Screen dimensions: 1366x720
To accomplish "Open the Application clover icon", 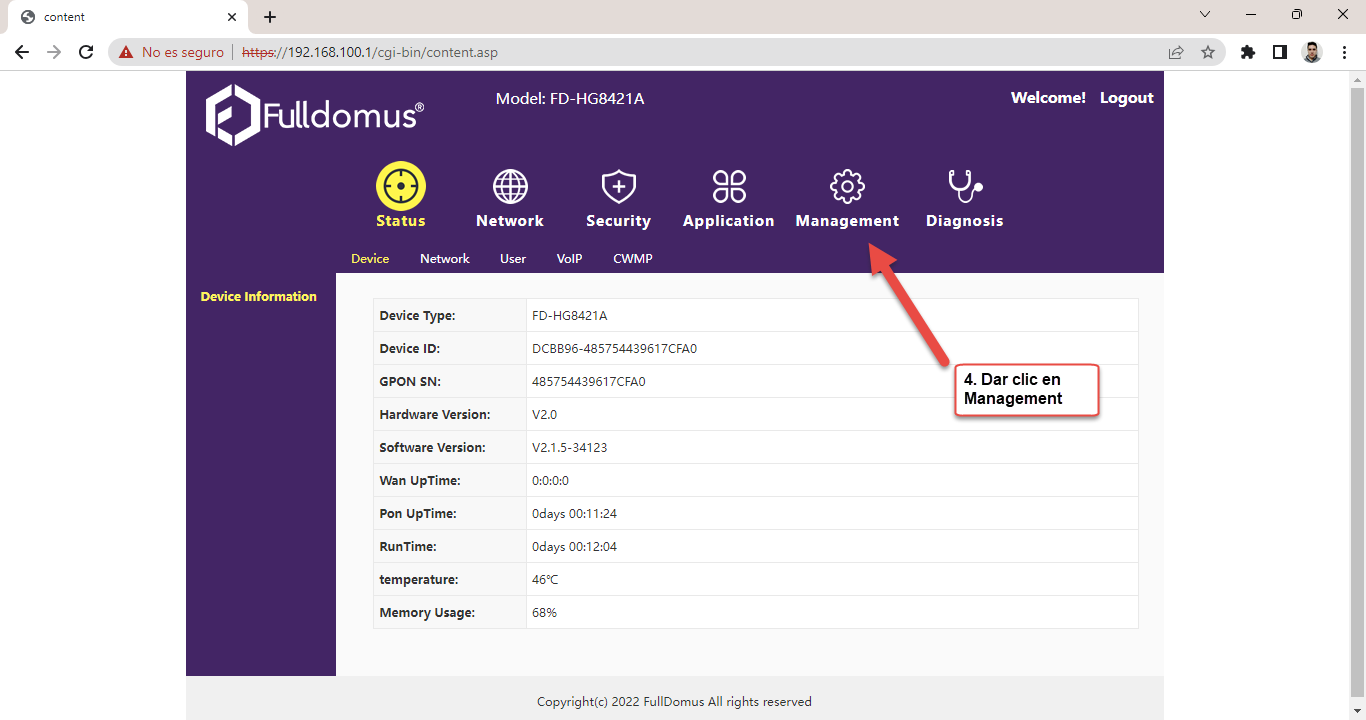I will pos(729,187).
